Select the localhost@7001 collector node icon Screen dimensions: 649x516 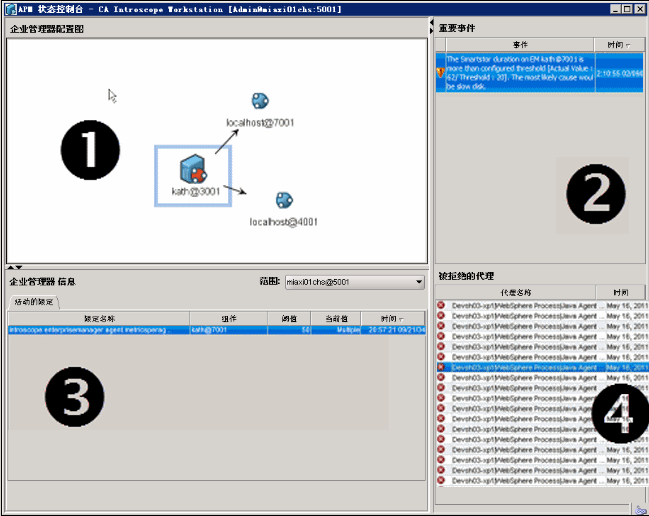[x=260, y=101]
